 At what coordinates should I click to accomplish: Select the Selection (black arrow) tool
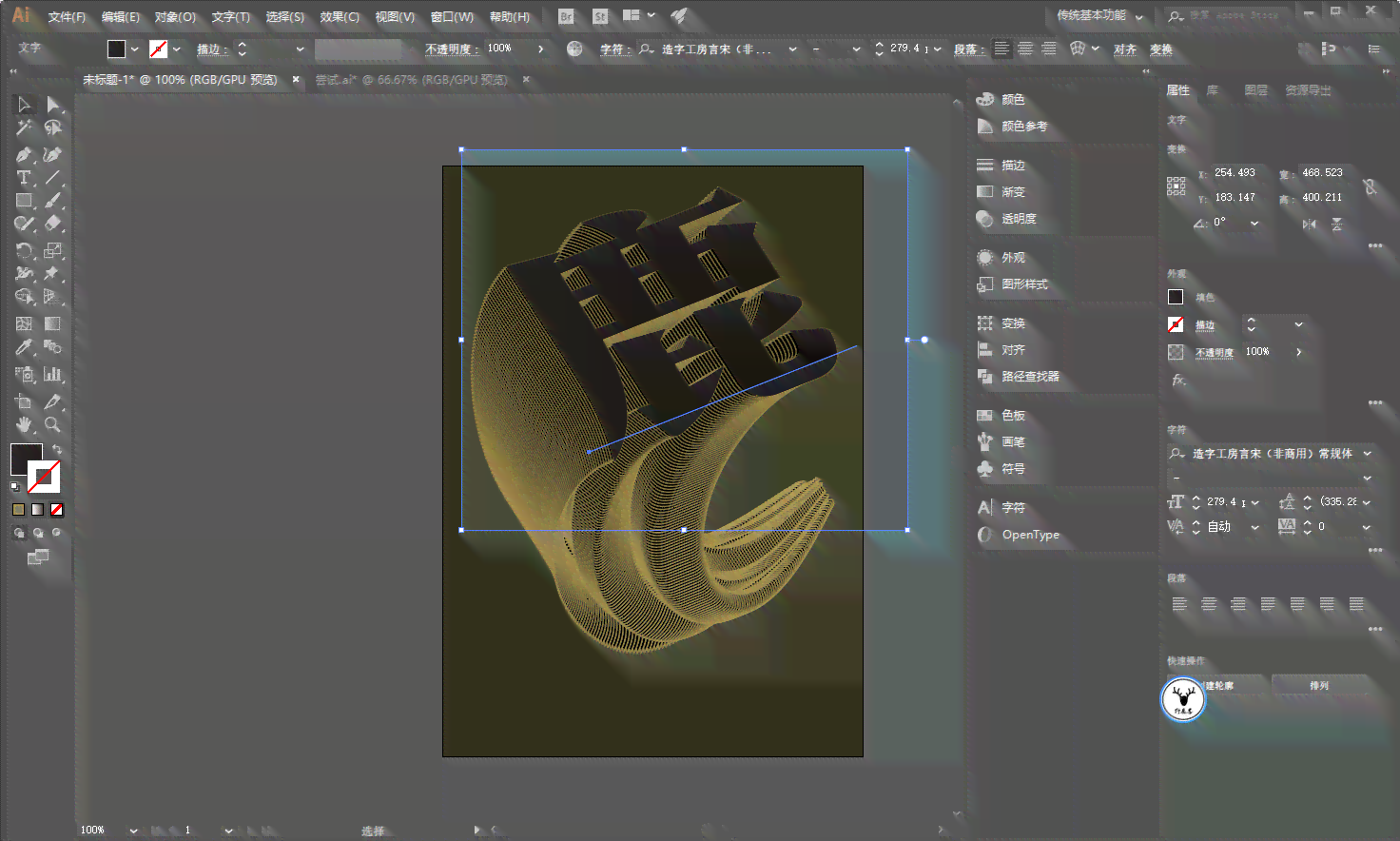click(24, 105)
